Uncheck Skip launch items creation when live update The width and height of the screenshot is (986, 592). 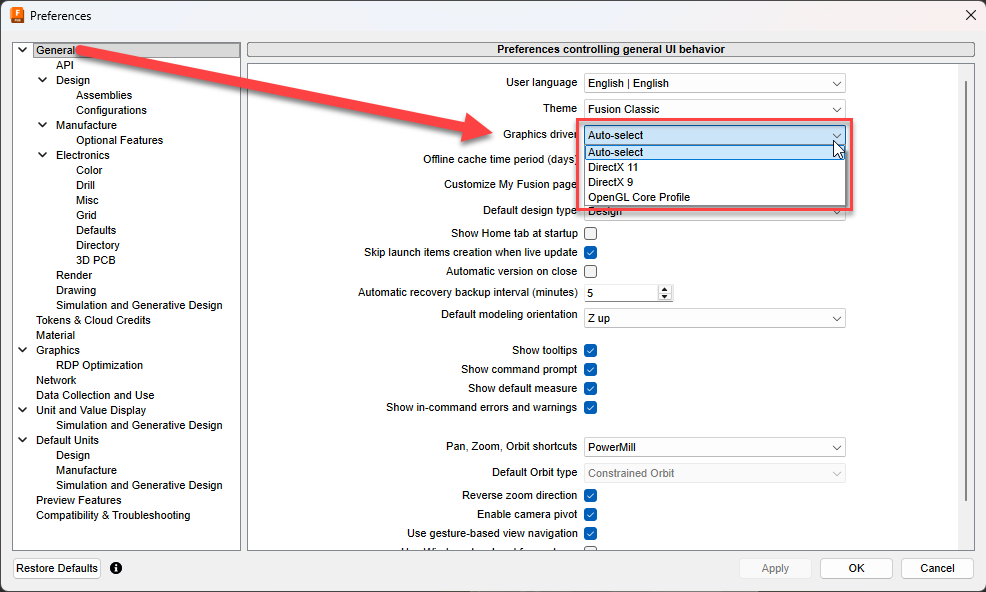591,252
